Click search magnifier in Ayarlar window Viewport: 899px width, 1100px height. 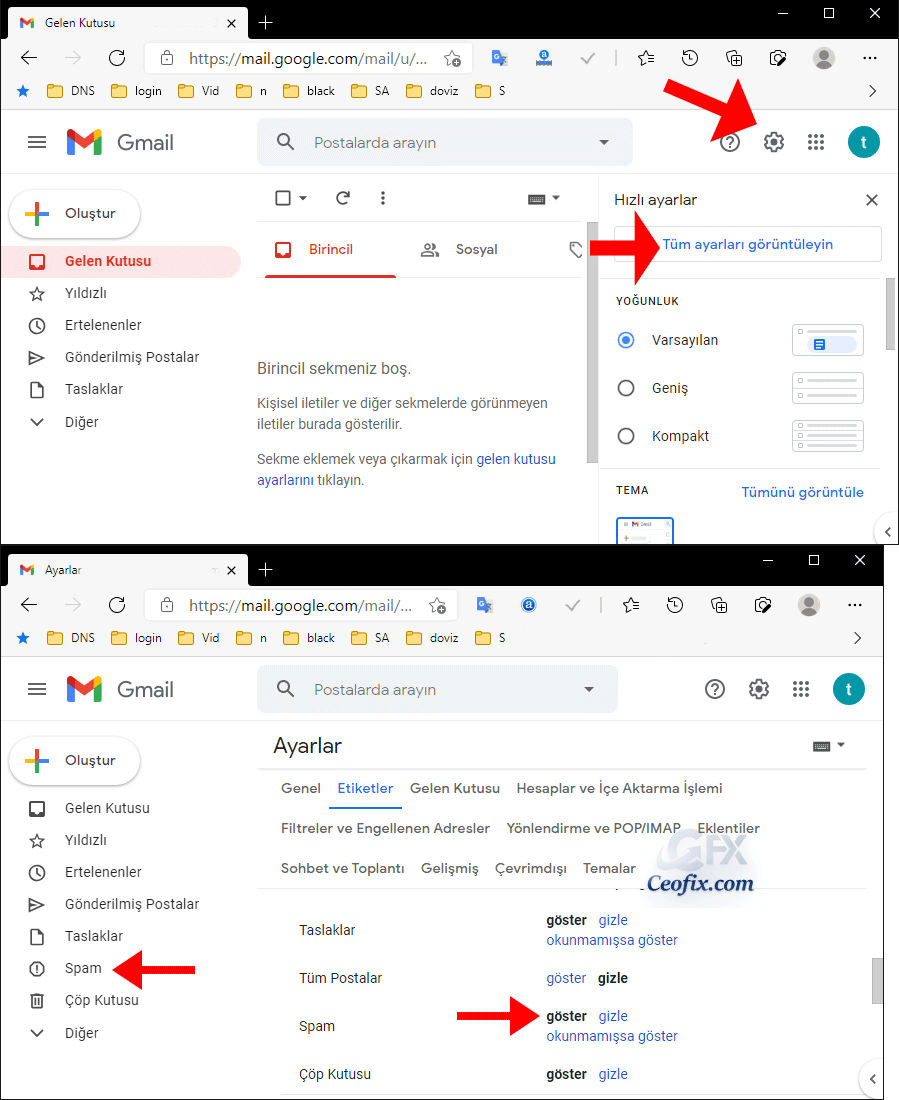[285, 690]
